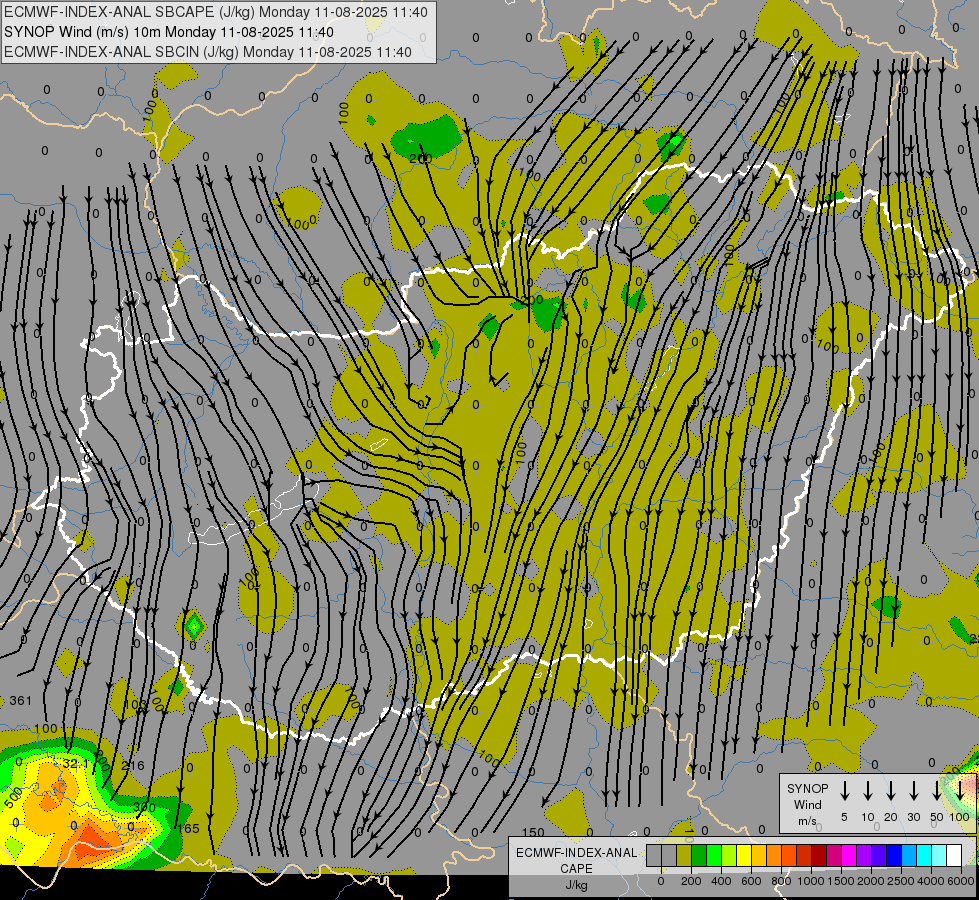Select the magenta CAPE legend swatch
The image size is (979, 900).
tap(849, 855)
